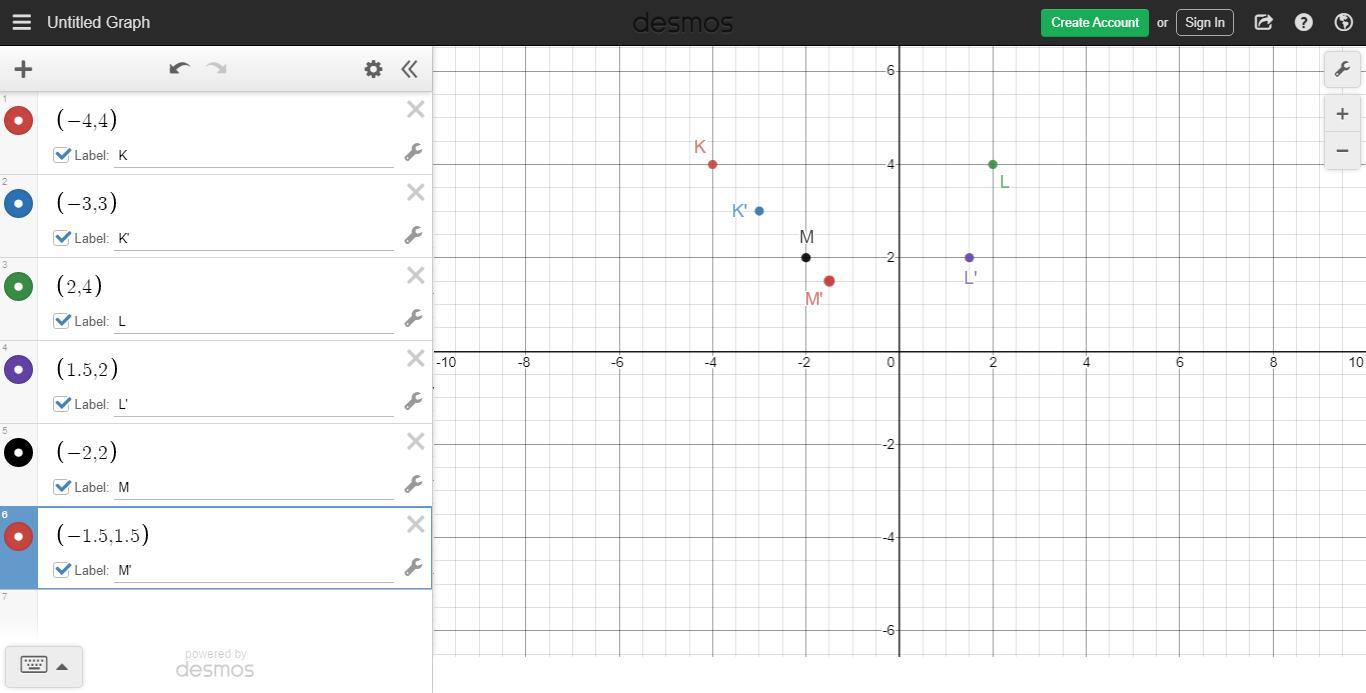
Task: Disable the Label checkbox for point M'
Action: pos(62,570)
